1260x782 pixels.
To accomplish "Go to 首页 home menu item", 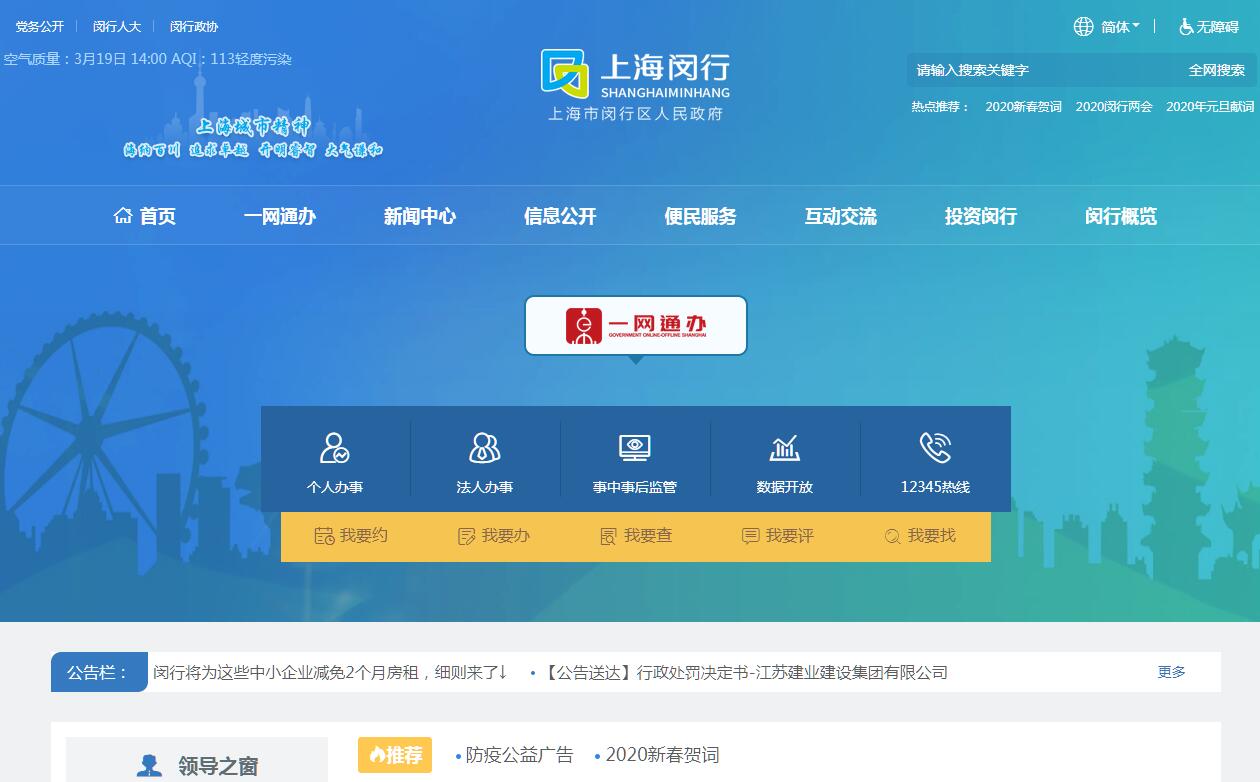I will click(145, 216).
